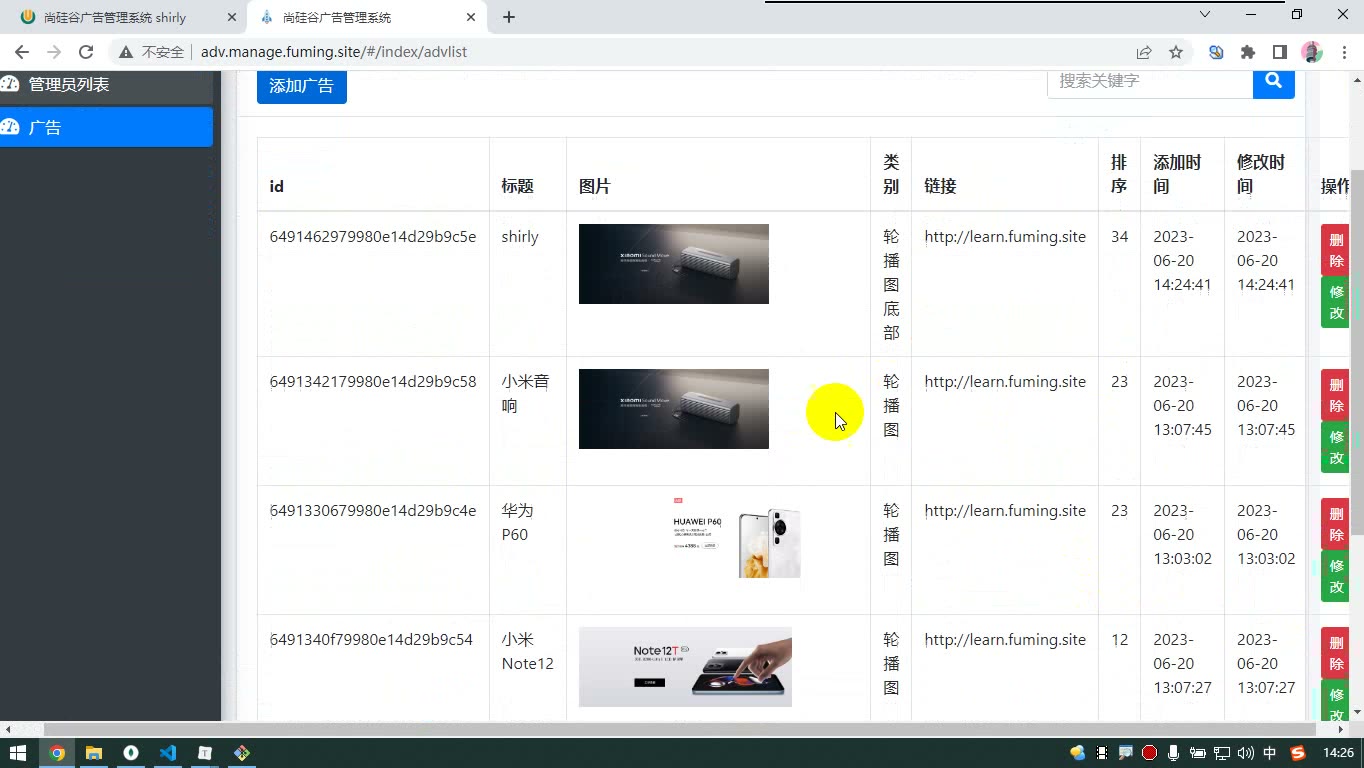Open File Explorer from the taskbar
1364x768 pixels.
94,753
